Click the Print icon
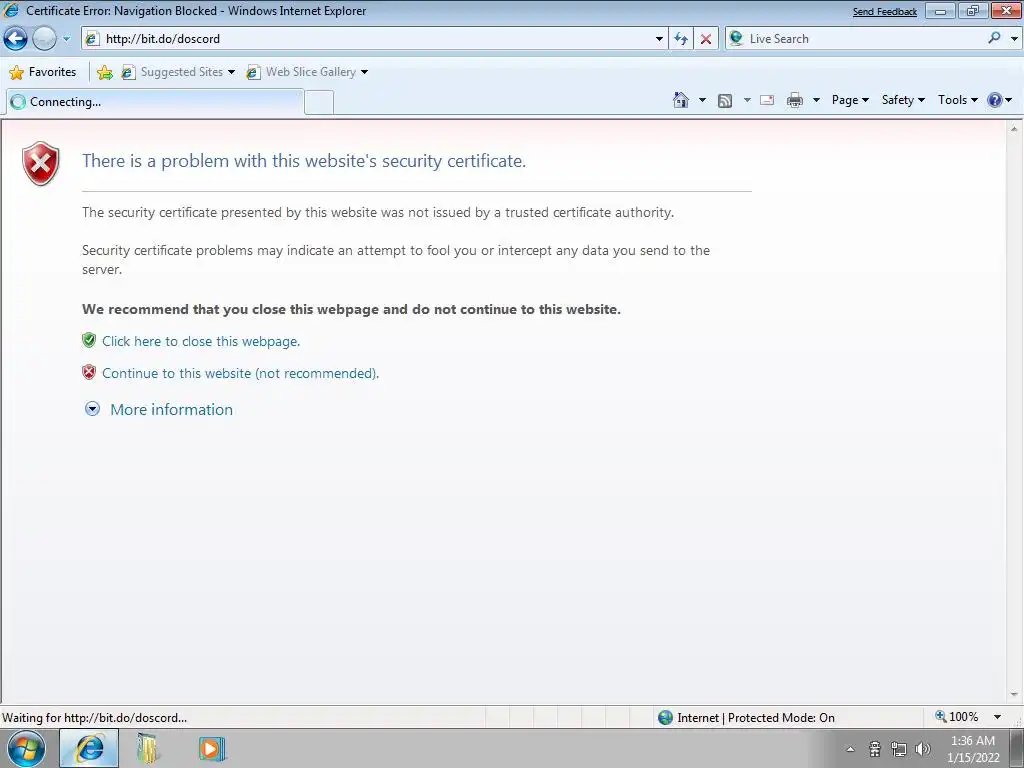 (x=795, y=100)
